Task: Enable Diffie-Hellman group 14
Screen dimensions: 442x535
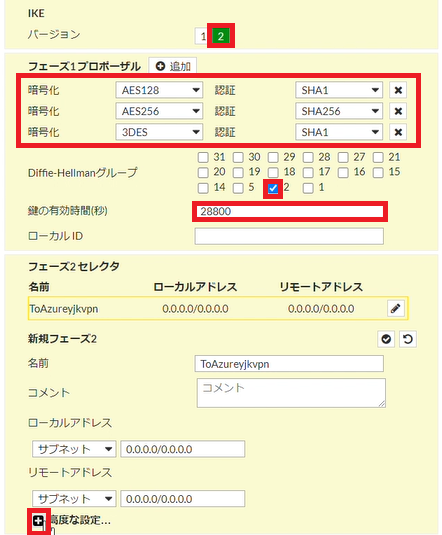Action: pos(203,188)
